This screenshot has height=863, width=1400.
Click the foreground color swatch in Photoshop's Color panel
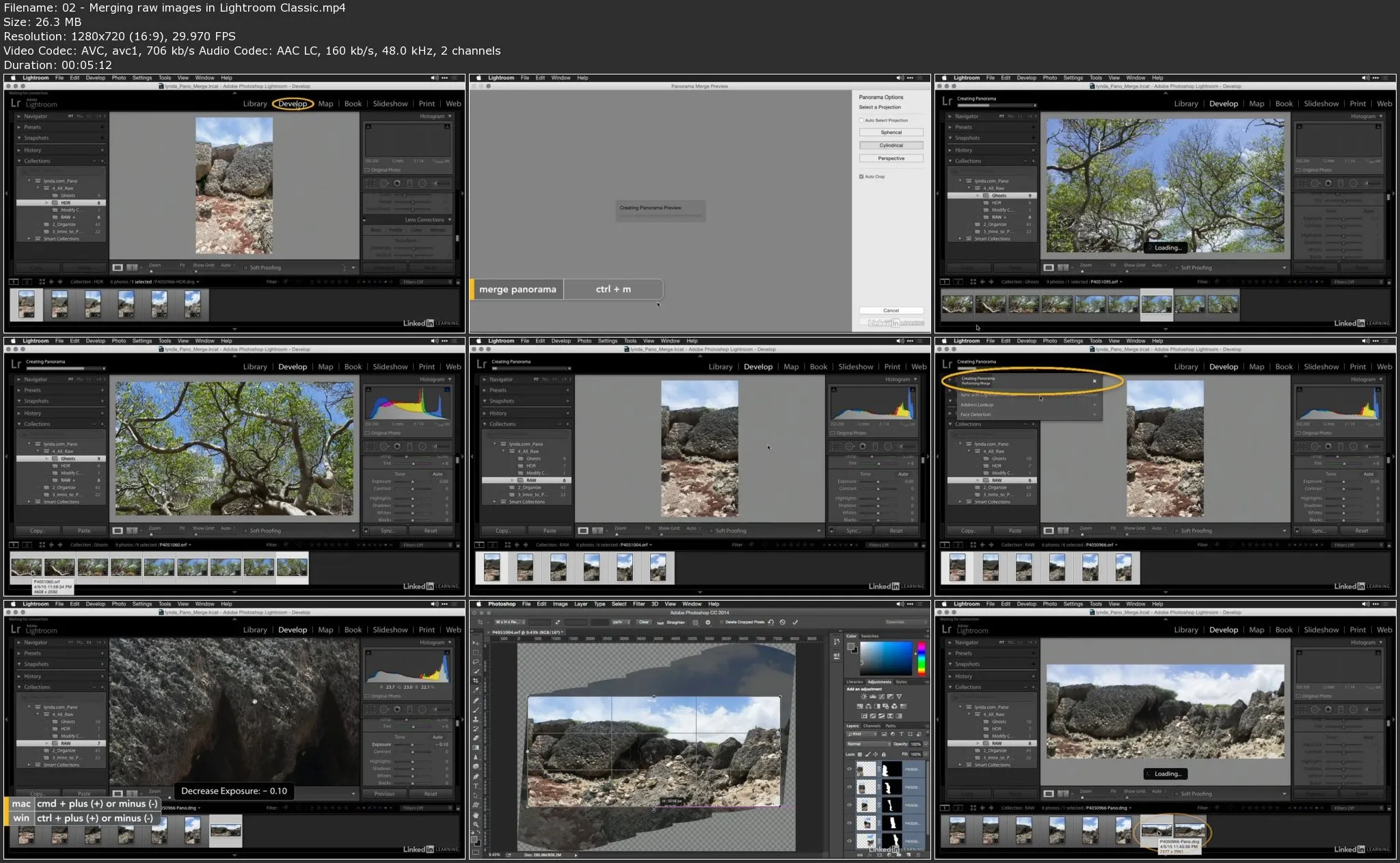(x=850, y=646)
